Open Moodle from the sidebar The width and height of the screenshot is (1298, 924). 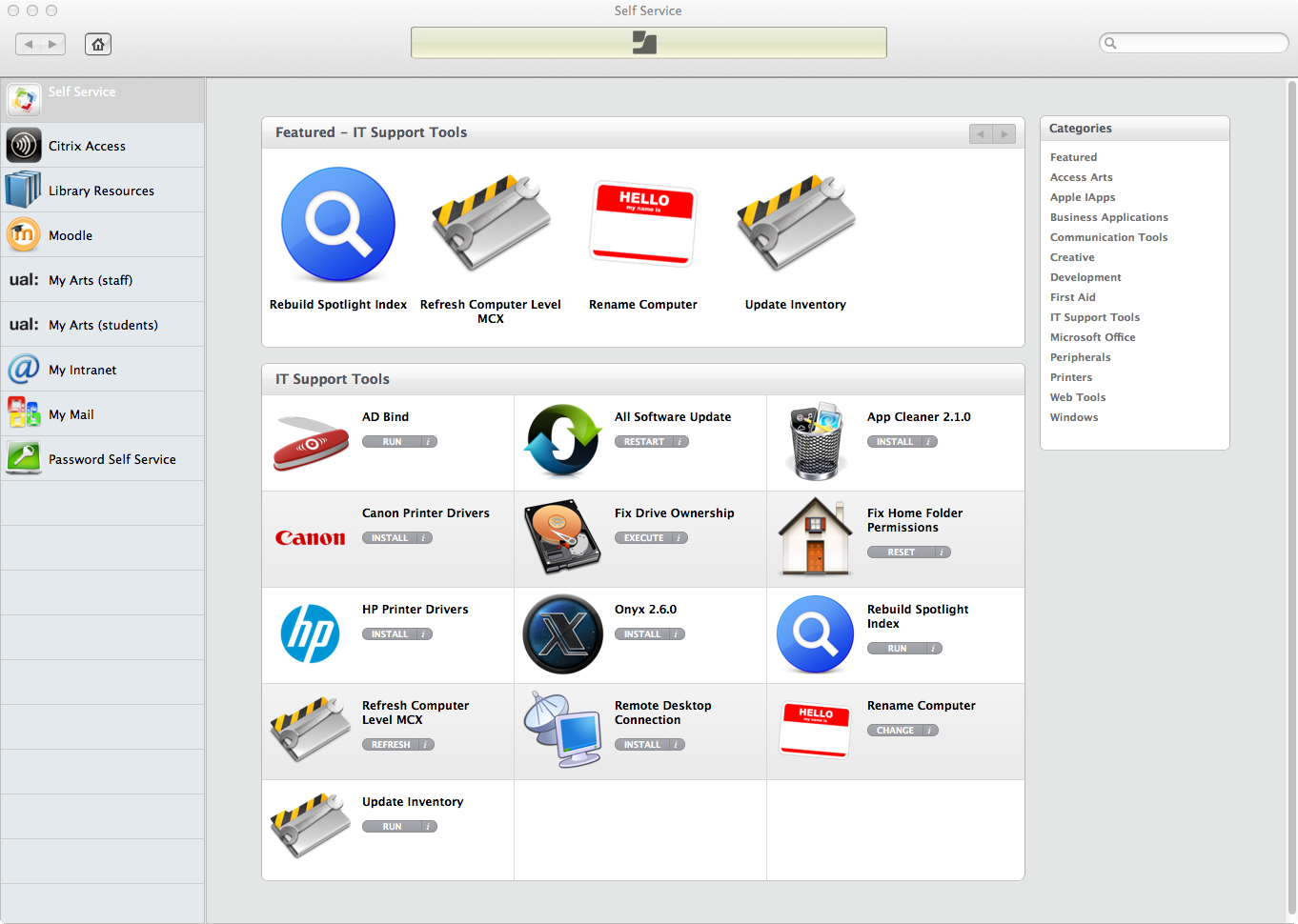pyautogui.click(x=71, y=235)
